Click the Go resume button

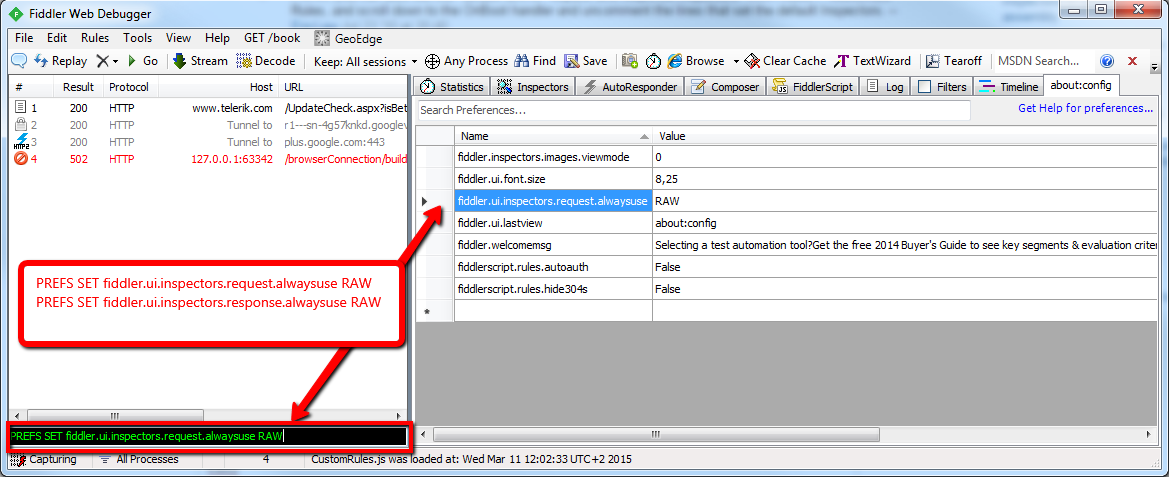(143, 61)
